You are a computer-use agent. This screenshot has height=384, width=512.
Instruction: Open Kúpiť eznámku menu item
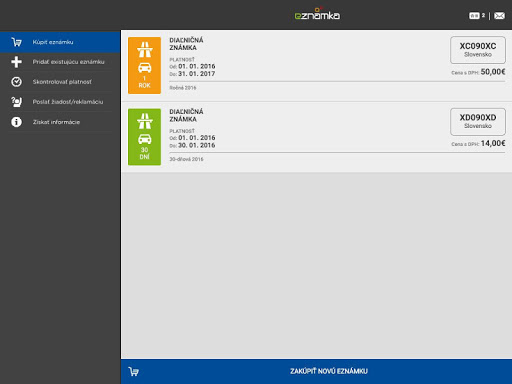point(60,42)
